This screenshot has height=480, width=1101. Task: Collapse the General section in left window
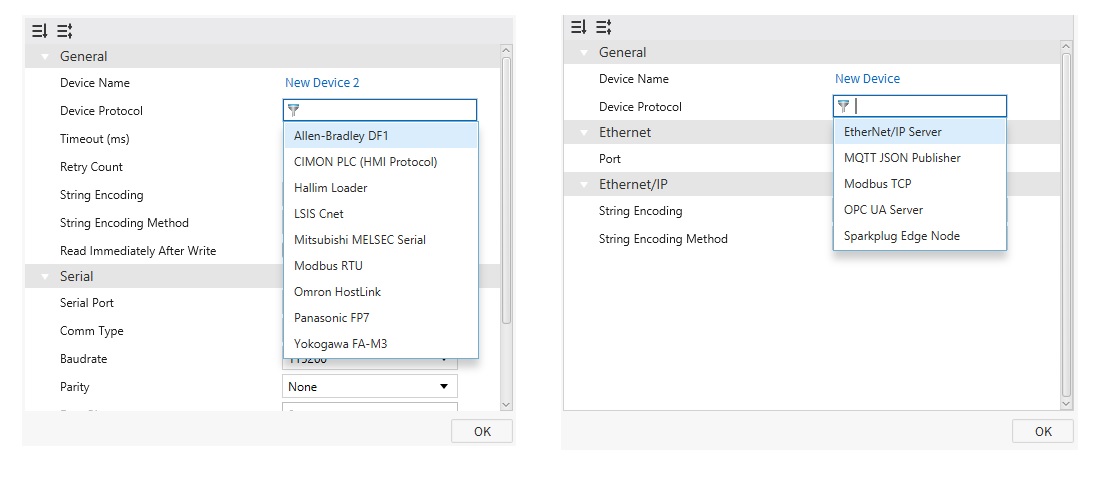pyautogui.click(x=45, y=57)
